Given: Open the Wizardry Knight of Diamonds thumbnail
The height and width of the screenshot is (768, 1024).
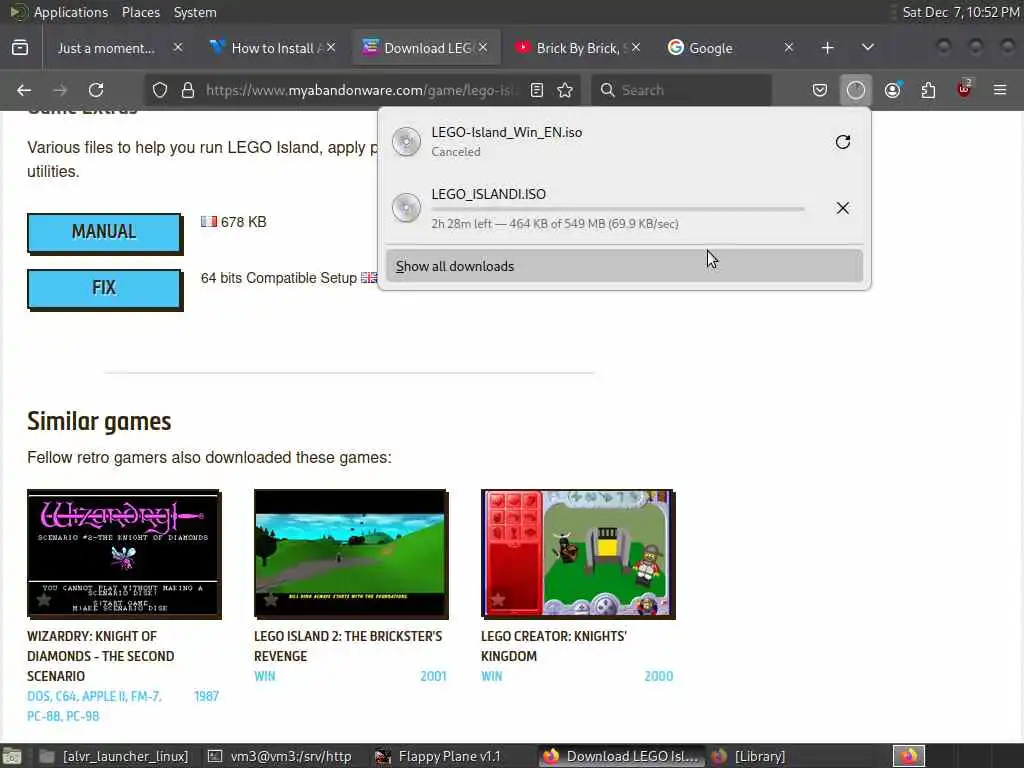Looking at the screenshot, I should (x=124, y=554).
